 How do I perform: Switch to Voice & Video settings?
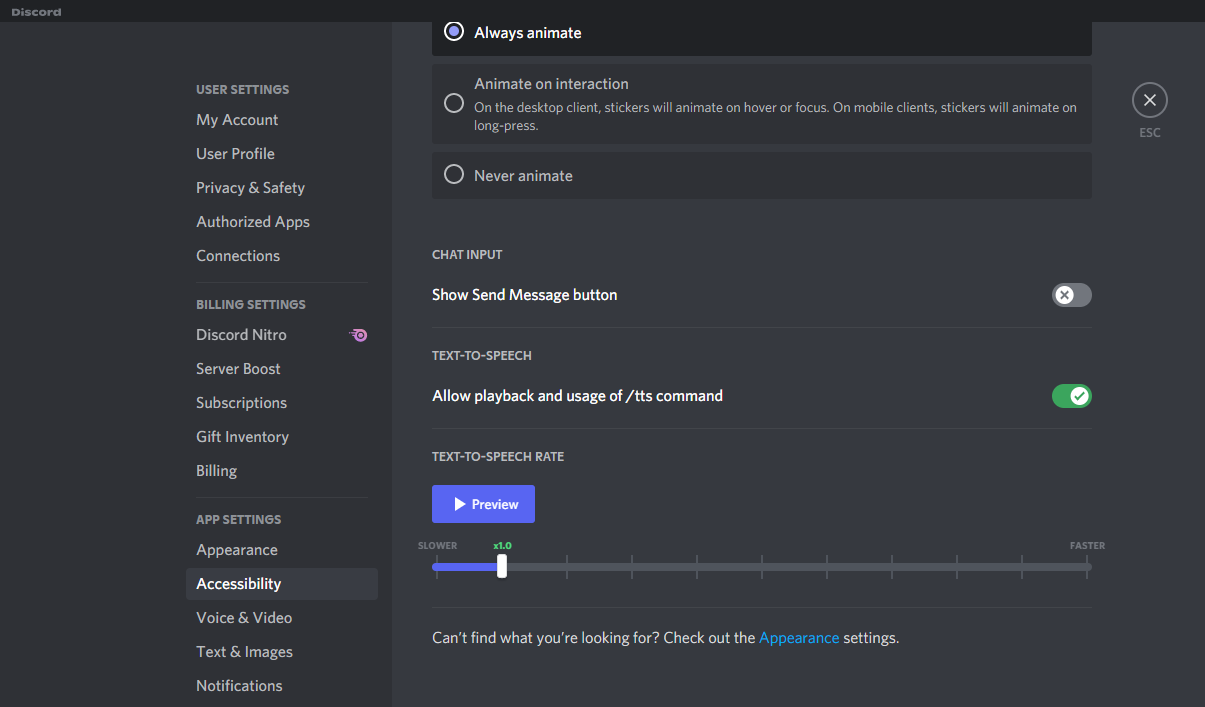pyautogui.click(x=244, y=617)
